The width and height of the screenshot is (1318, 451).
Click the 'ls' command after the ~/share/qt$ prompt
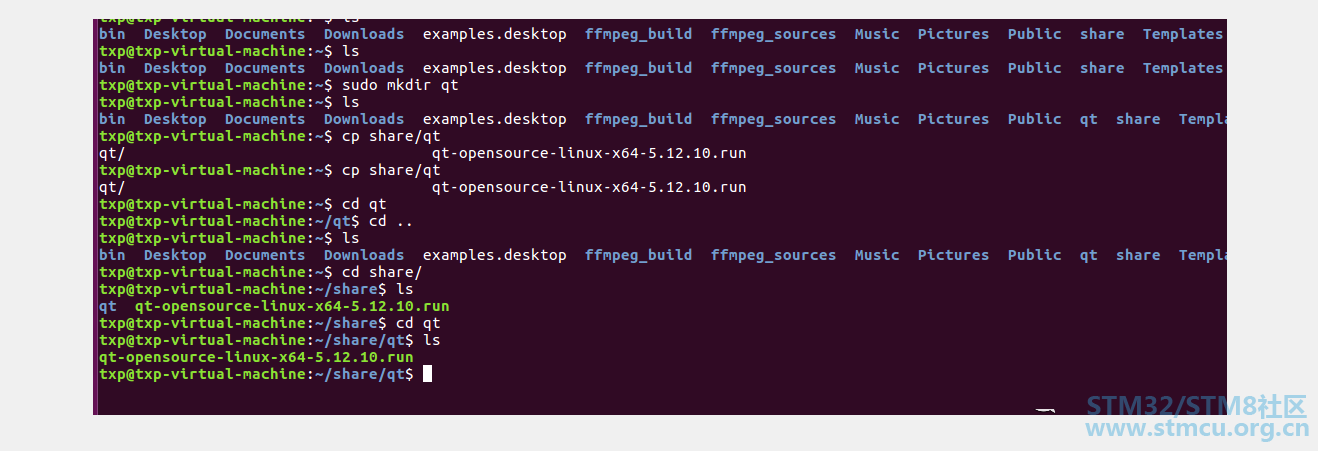[432, 340]
